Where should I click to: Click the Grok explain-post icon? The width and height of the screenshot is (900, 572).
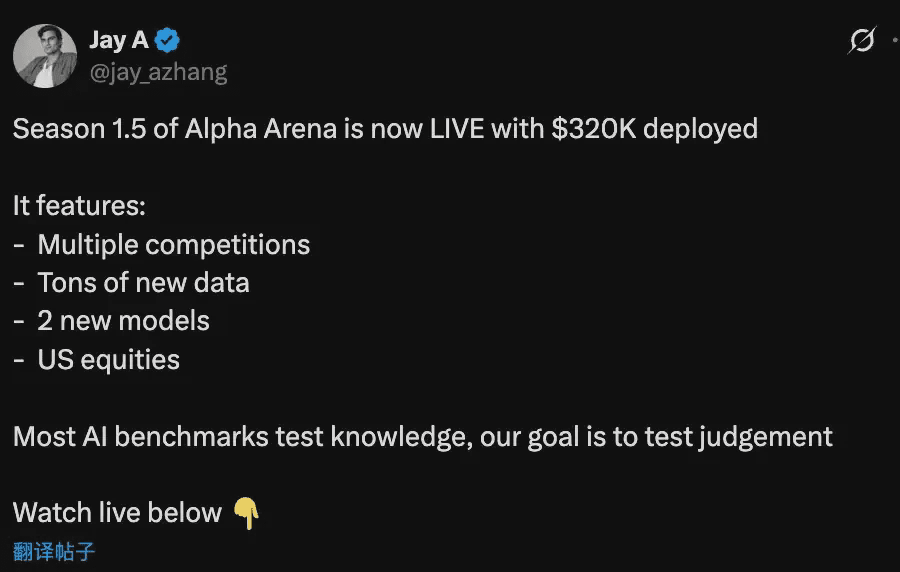(x=862, y=41)
